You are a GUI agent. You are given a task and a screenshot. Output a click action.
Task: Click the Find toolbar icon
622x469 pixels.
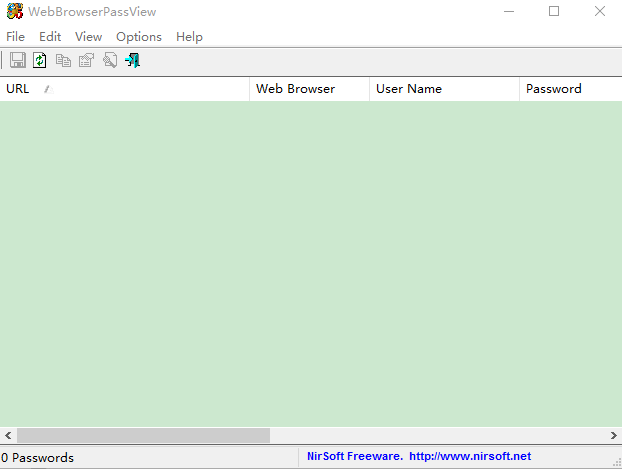[109, 61]
